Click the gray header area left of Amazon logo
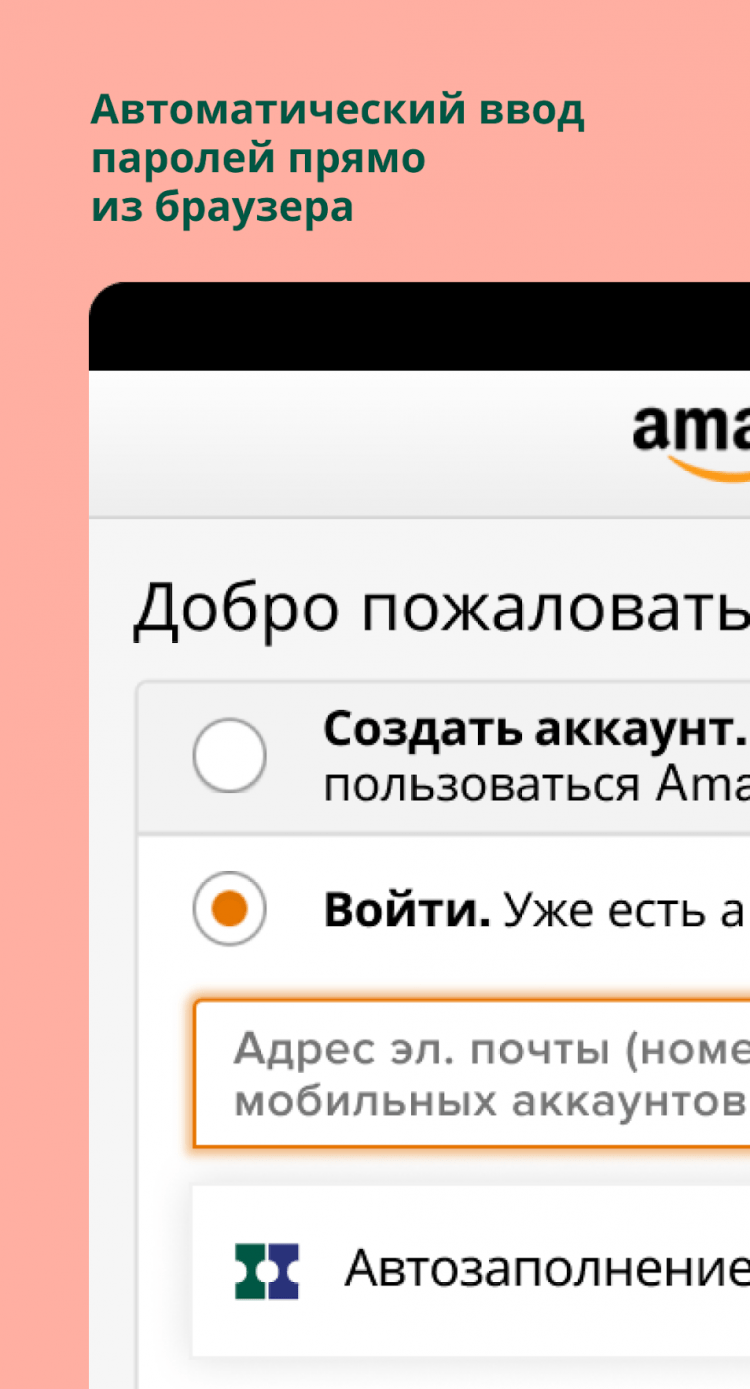This screenshot has width=750, height=1389. 350,444
